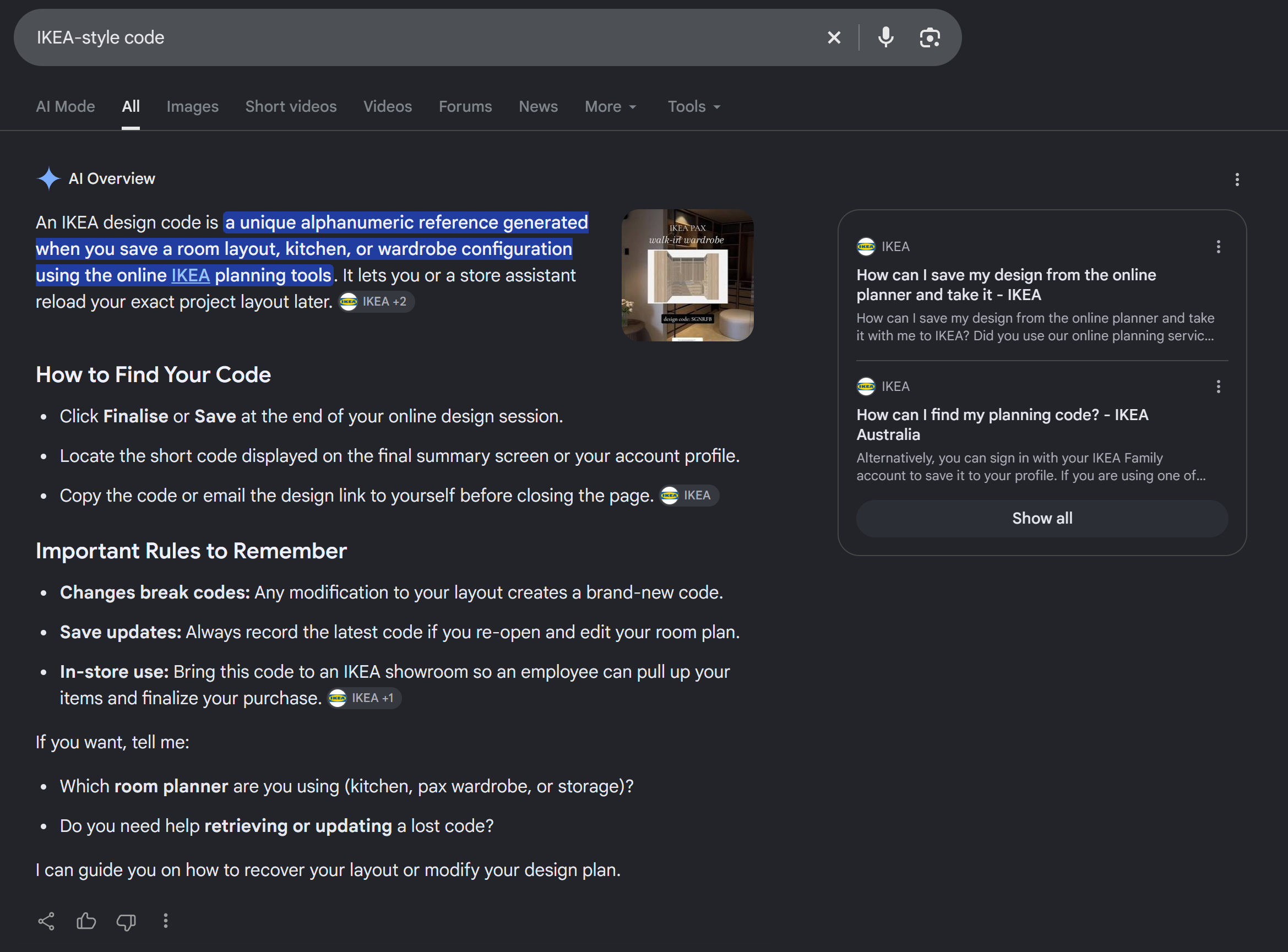Open 'How can I save my design' result

1006,285
